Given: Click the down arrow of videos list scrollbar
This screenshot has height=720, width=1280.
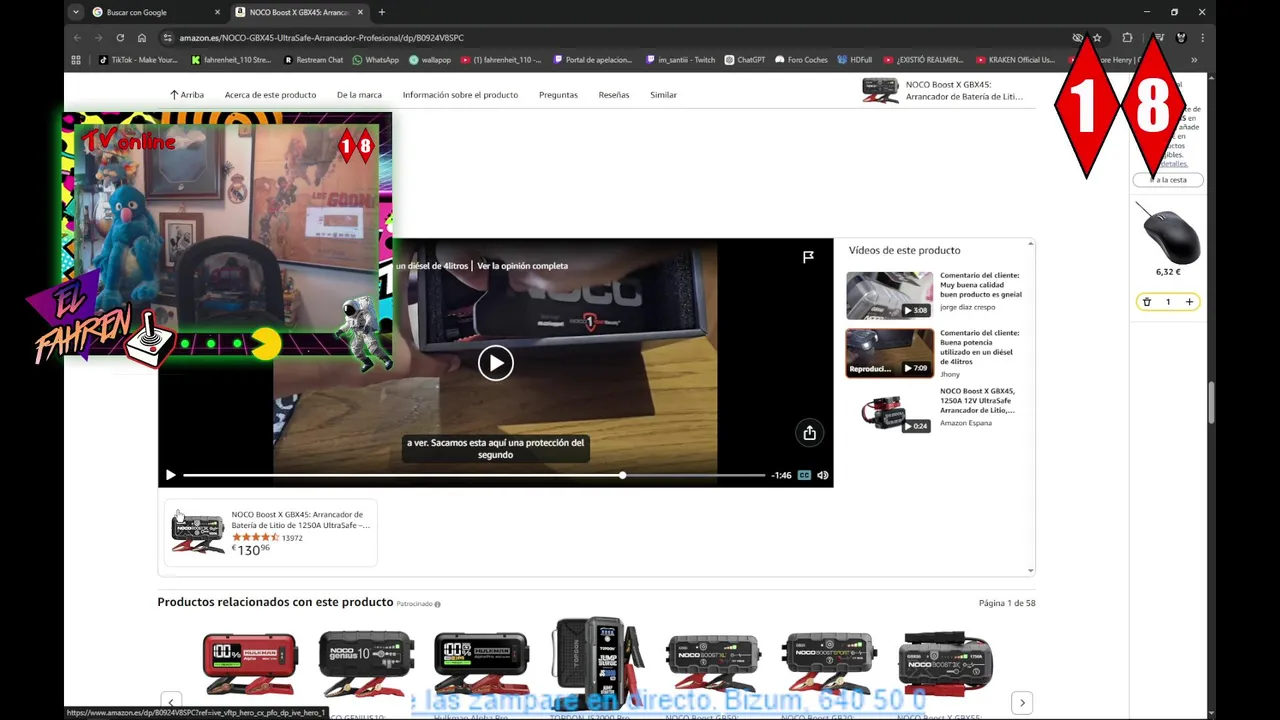Looking at the screenshot, I should [1030, 571].
